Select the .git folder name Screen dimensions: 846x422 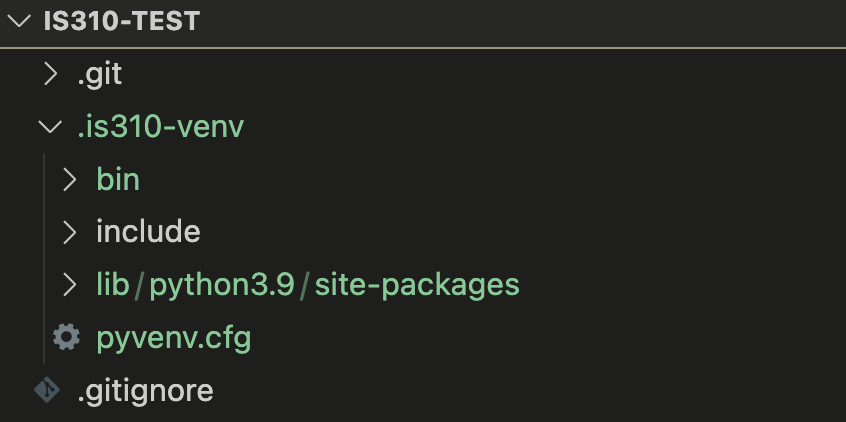click(99, 74)
